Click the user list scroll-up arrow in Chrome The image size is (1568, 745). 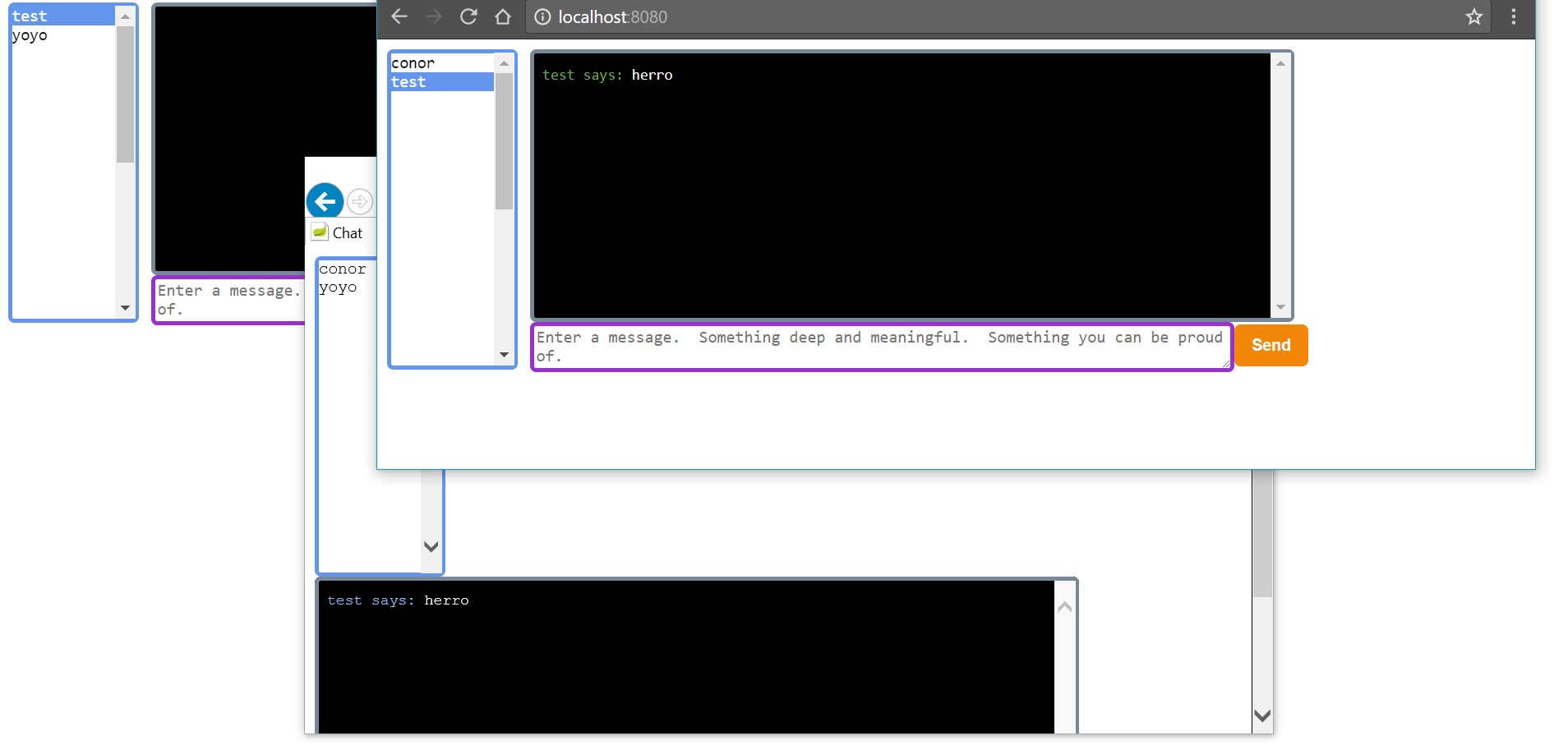pos(504,63)
